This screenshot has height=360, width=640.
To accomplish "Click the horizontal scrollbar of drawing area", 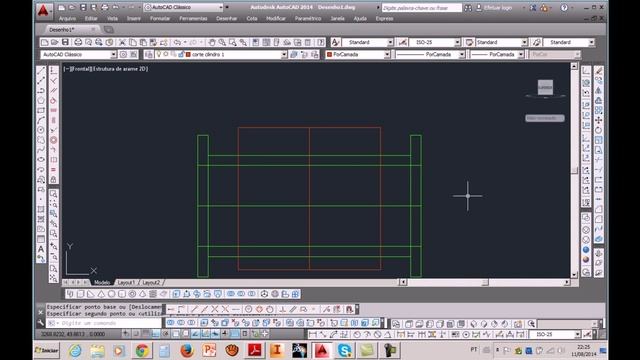I will tap(485, 282).
